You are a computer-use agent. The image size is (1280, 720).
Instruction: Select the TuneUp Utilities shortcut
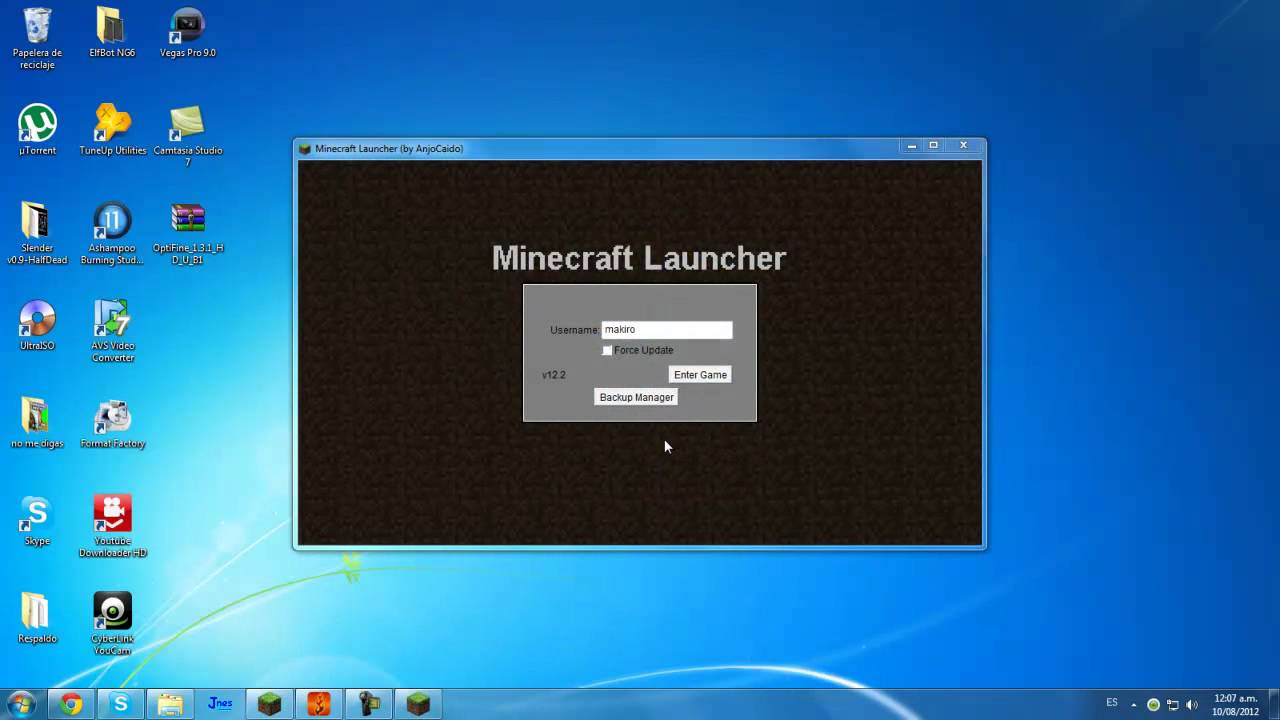pyautogui.click(x=112, y=130)
